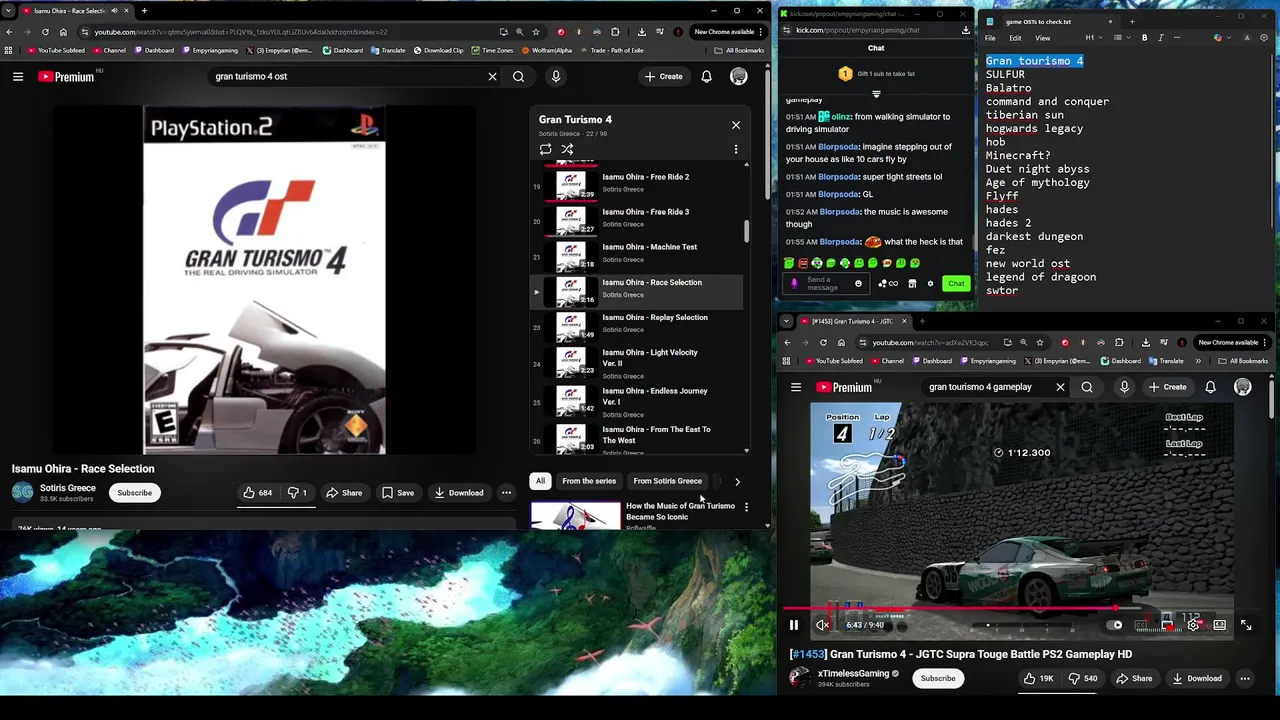
Task: Run search for 'gran turismo 4 ost'
Action: point(518,76)
